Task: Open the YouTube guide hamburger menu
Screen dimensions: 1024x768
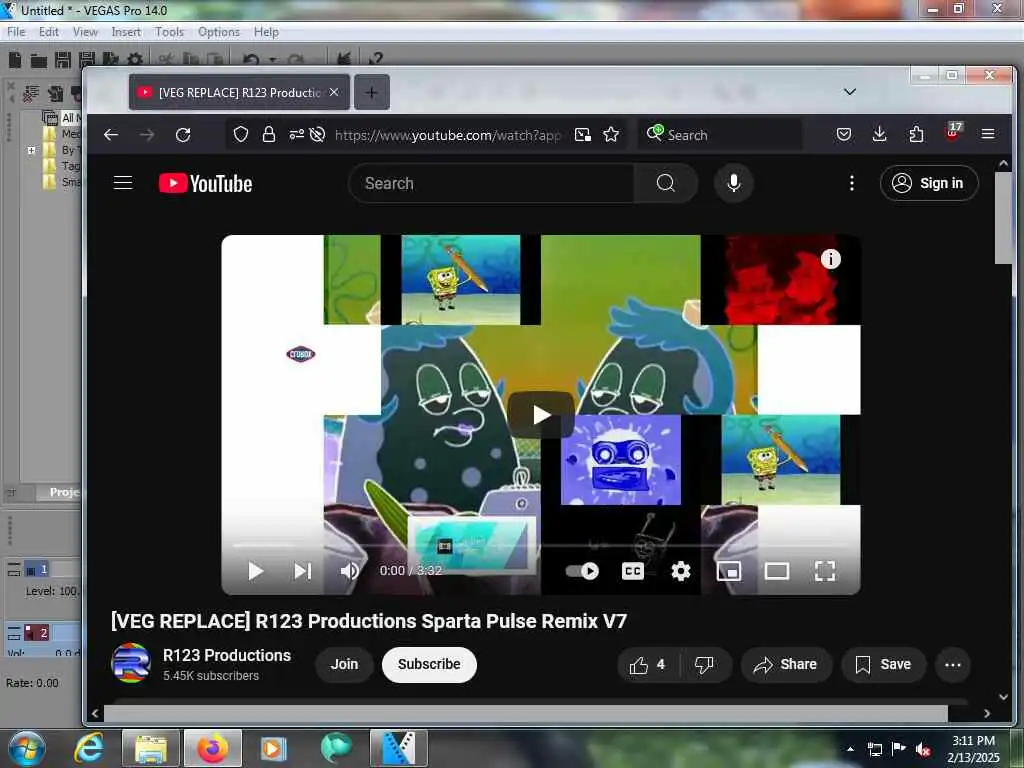Action: 123,183
